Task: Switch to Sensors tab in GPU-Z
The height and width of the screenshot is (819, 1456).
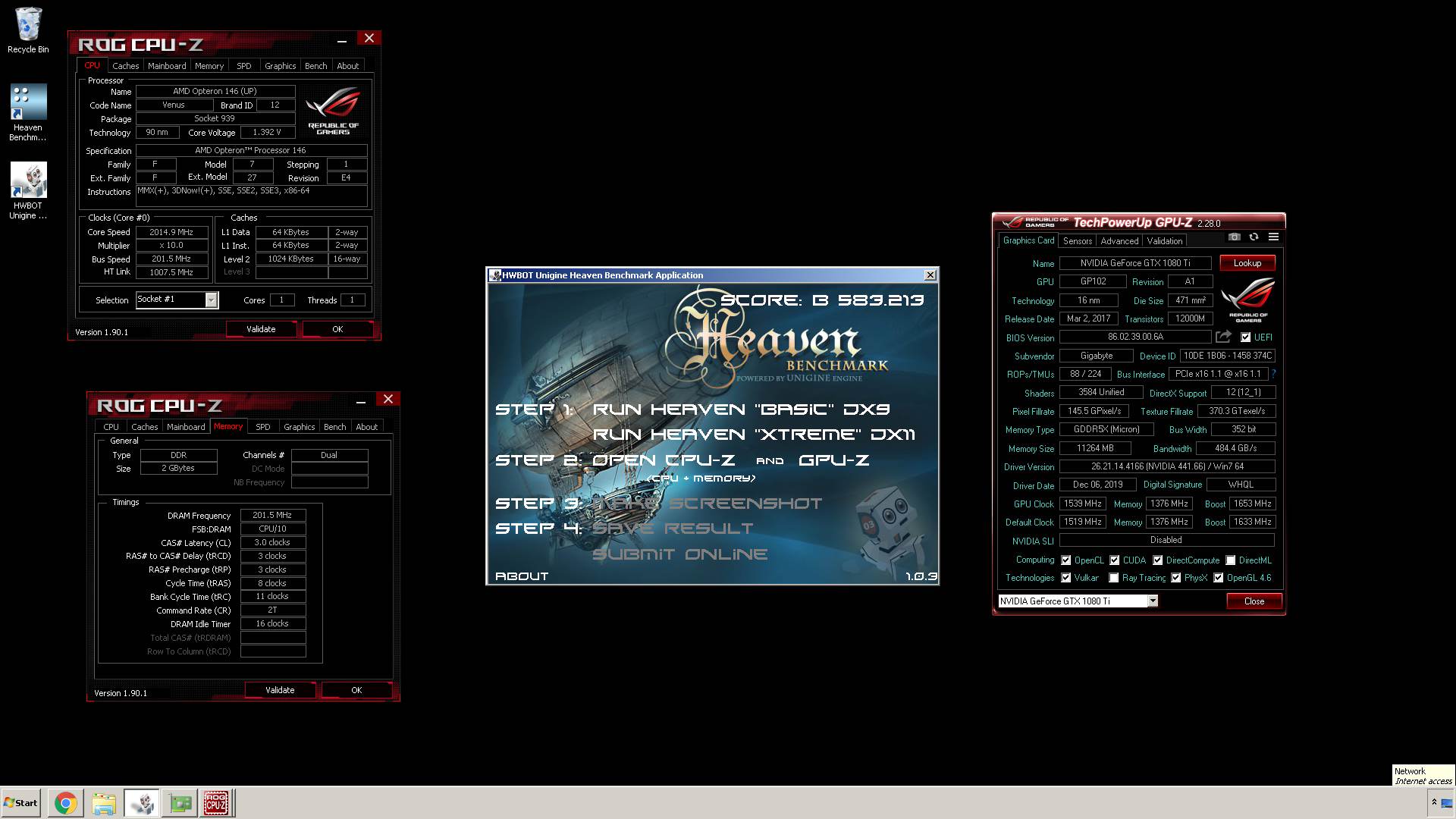Action: click(x=1077, y=241)
